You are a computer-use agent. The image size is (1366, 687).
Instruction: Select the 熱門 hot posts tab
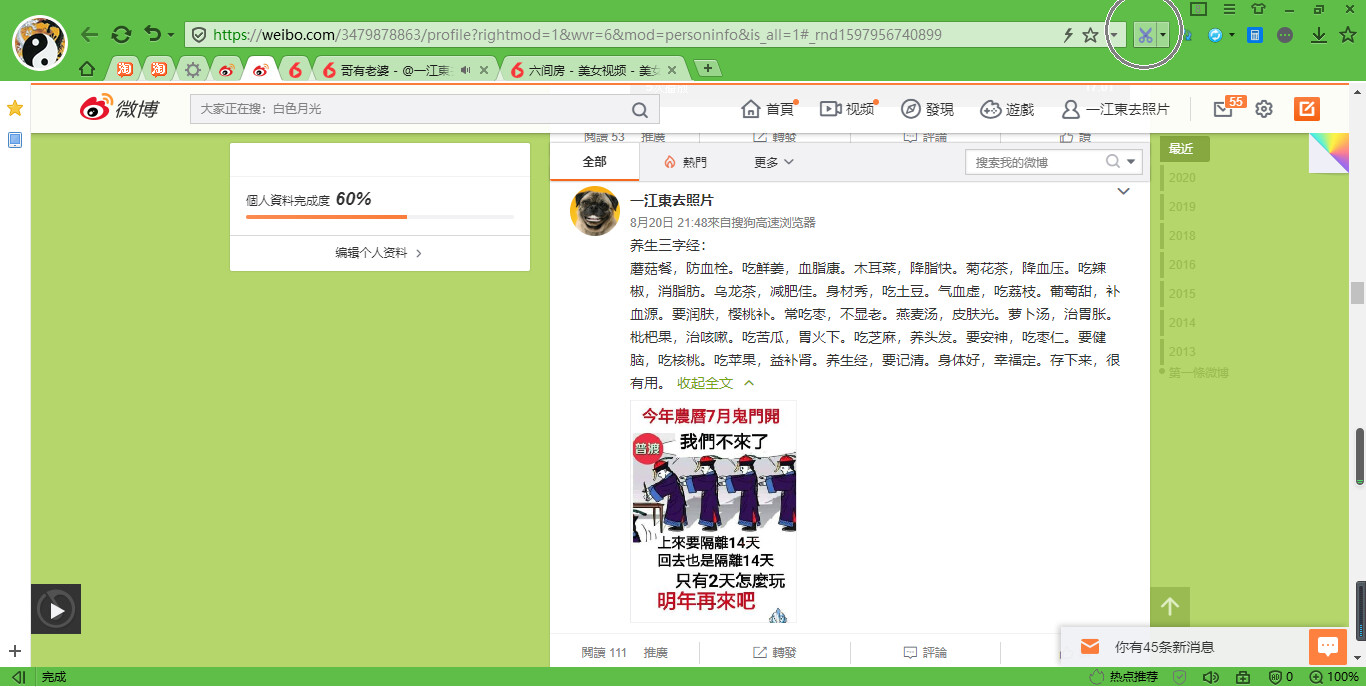pyautogui.click(x=685, y=162)
